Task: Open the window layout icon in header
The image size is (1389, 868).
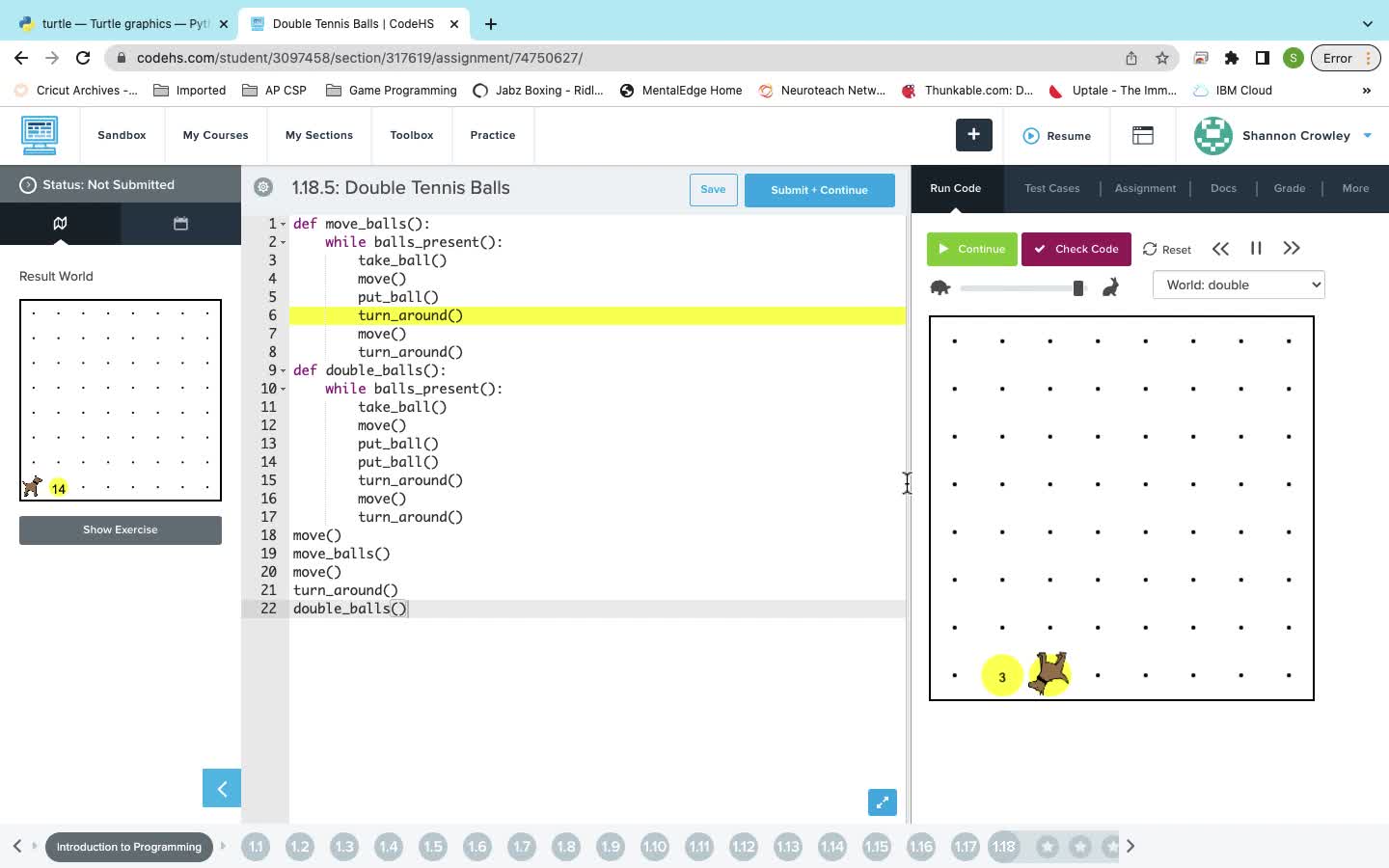Action: pos(1143,135)
